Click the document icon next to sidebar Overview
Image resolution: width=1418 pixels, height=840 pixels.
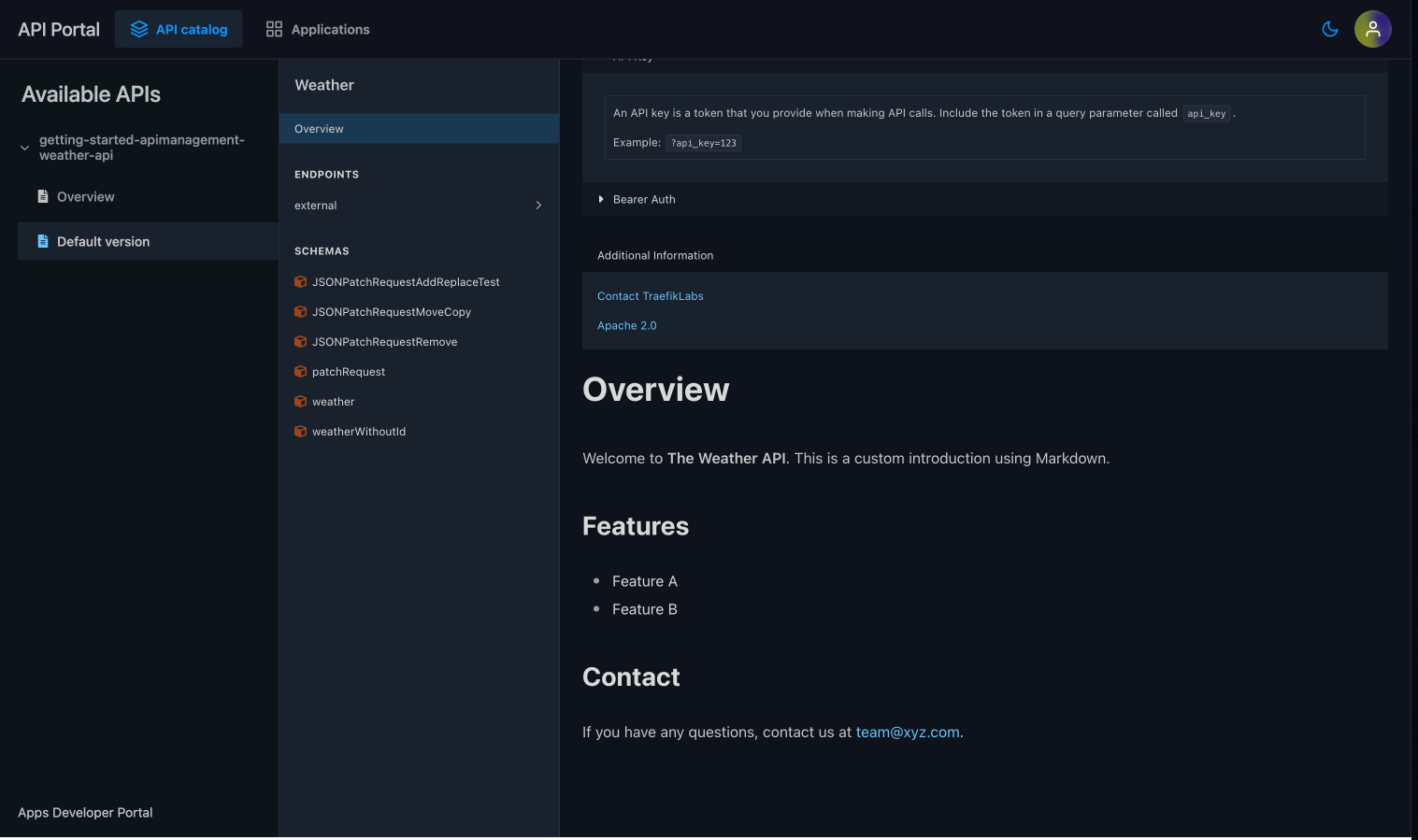point(43,196)
